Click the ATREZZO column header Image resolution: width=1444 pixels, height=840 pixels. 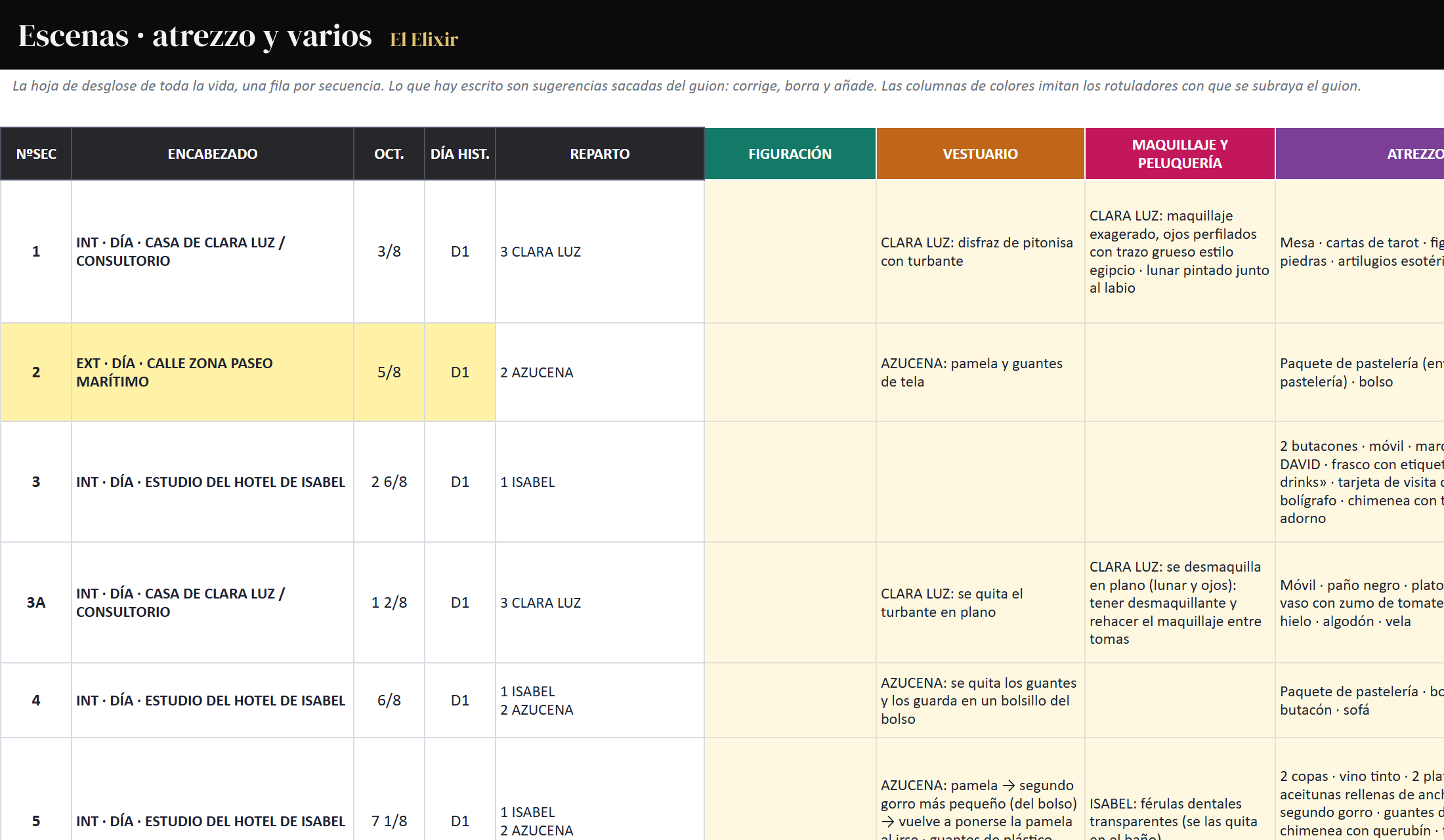(x=1360, y=154)
